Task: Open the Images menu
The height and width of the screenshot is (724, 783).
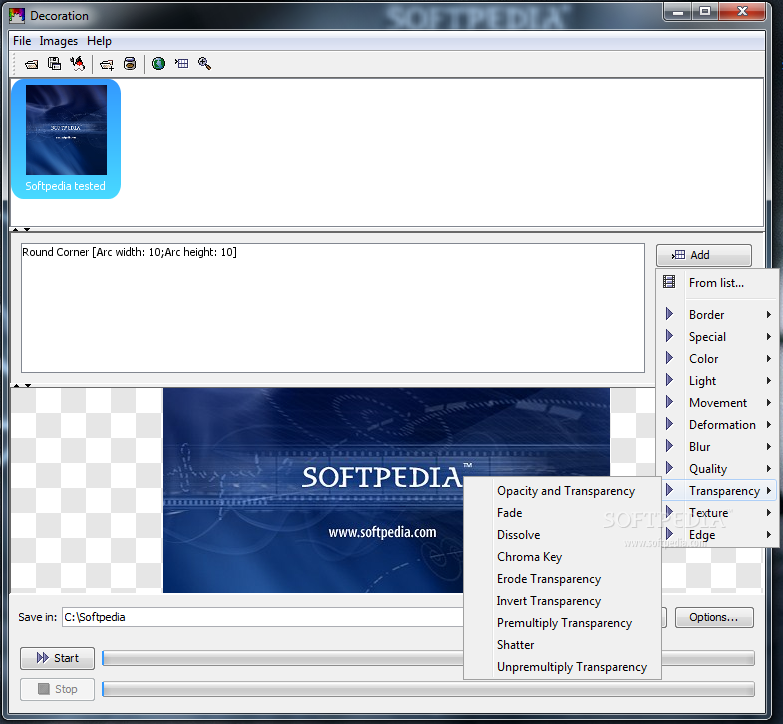Action: tap(59, 41)
